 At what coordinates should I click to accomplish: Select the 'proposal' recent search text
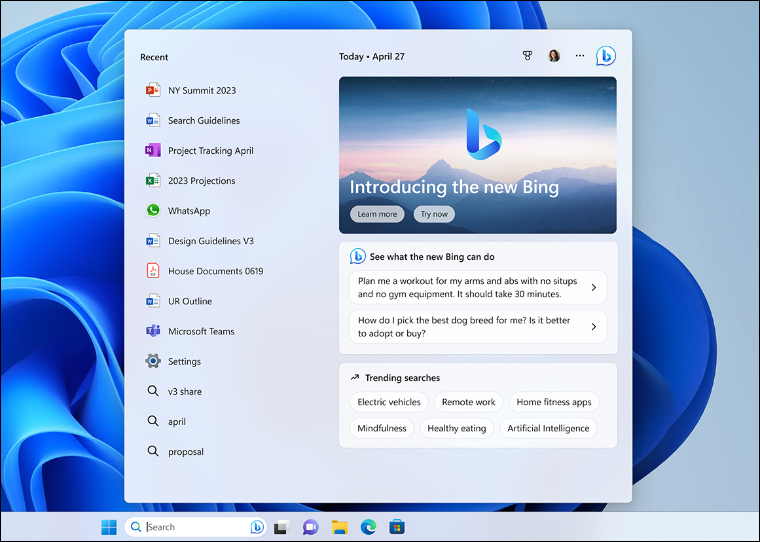(x=186, y=452)
